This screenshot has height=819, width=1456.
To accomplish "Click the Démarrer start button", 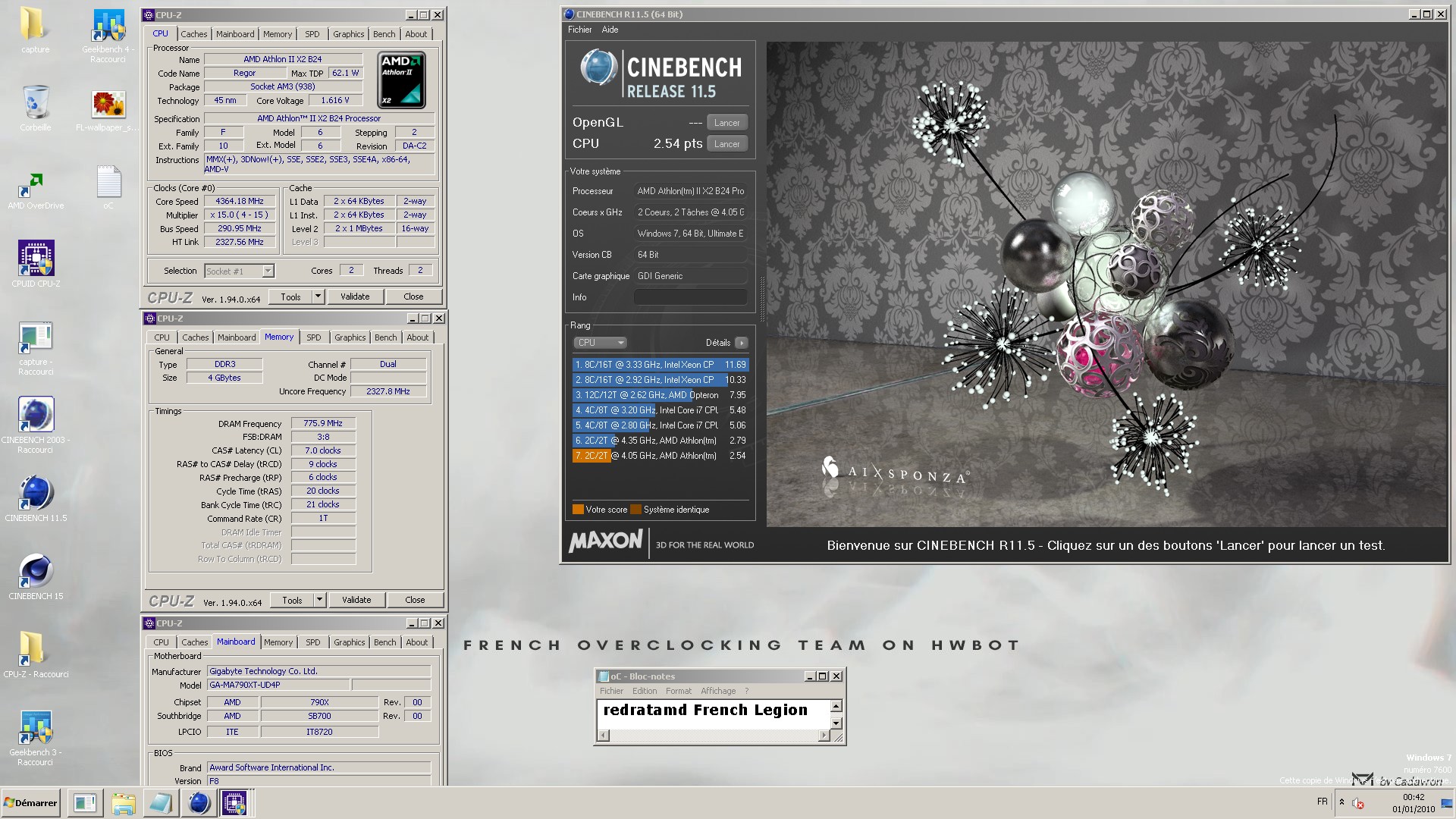I will tap(30, 802).
